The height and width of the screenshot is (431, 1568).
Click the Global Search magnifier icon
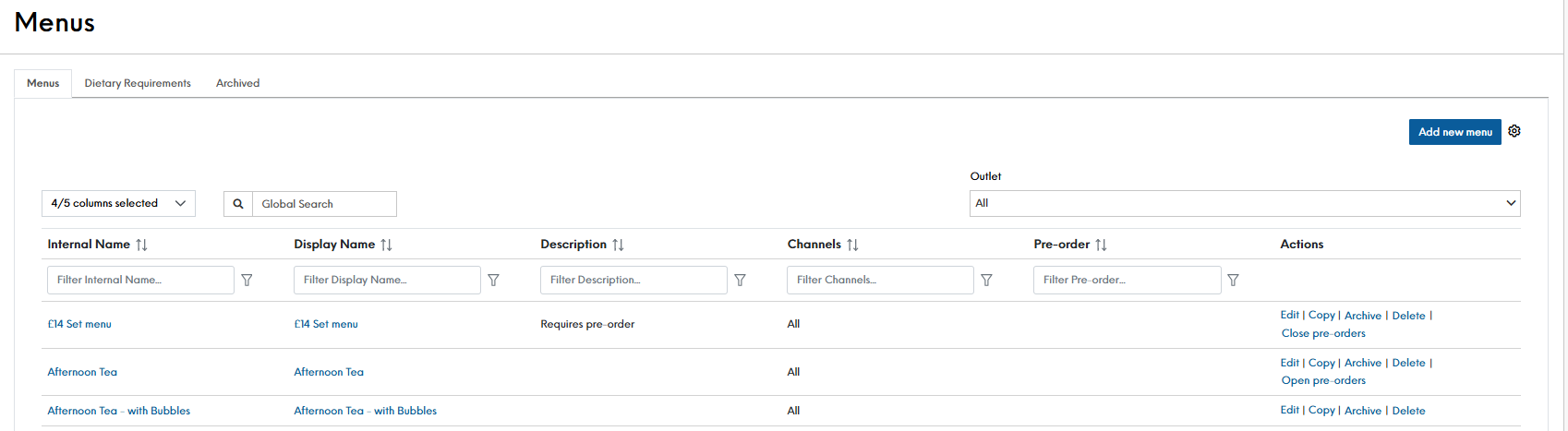tap(238, 204)
